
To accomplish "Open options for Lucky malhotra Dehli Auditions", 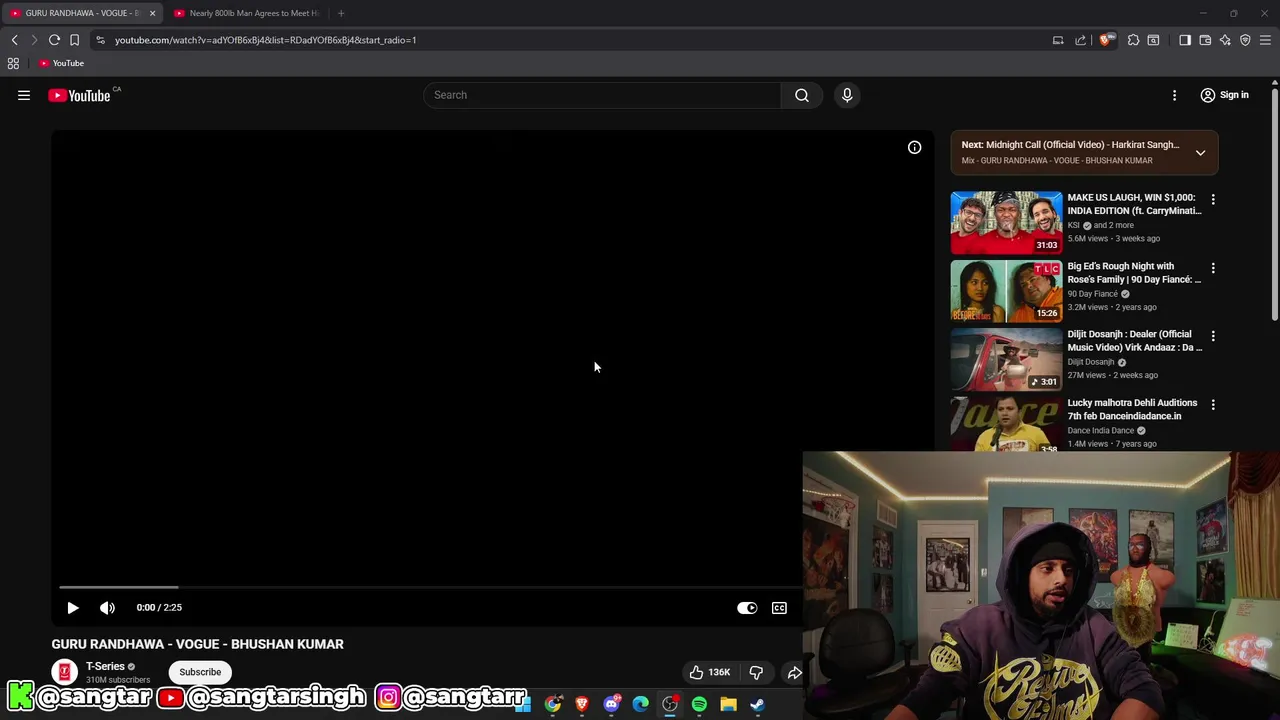I will (x=1213, y=405).
